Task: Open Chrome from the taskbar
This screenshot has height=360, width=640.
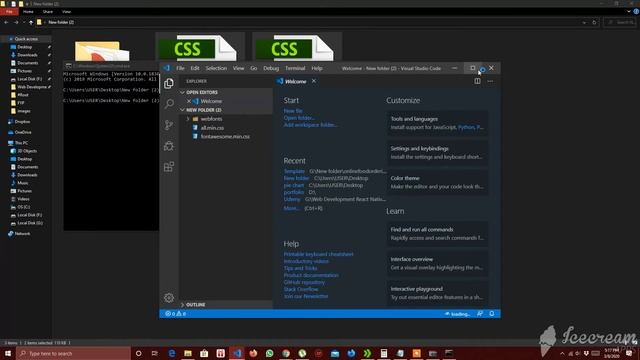Action: point(286,353)
